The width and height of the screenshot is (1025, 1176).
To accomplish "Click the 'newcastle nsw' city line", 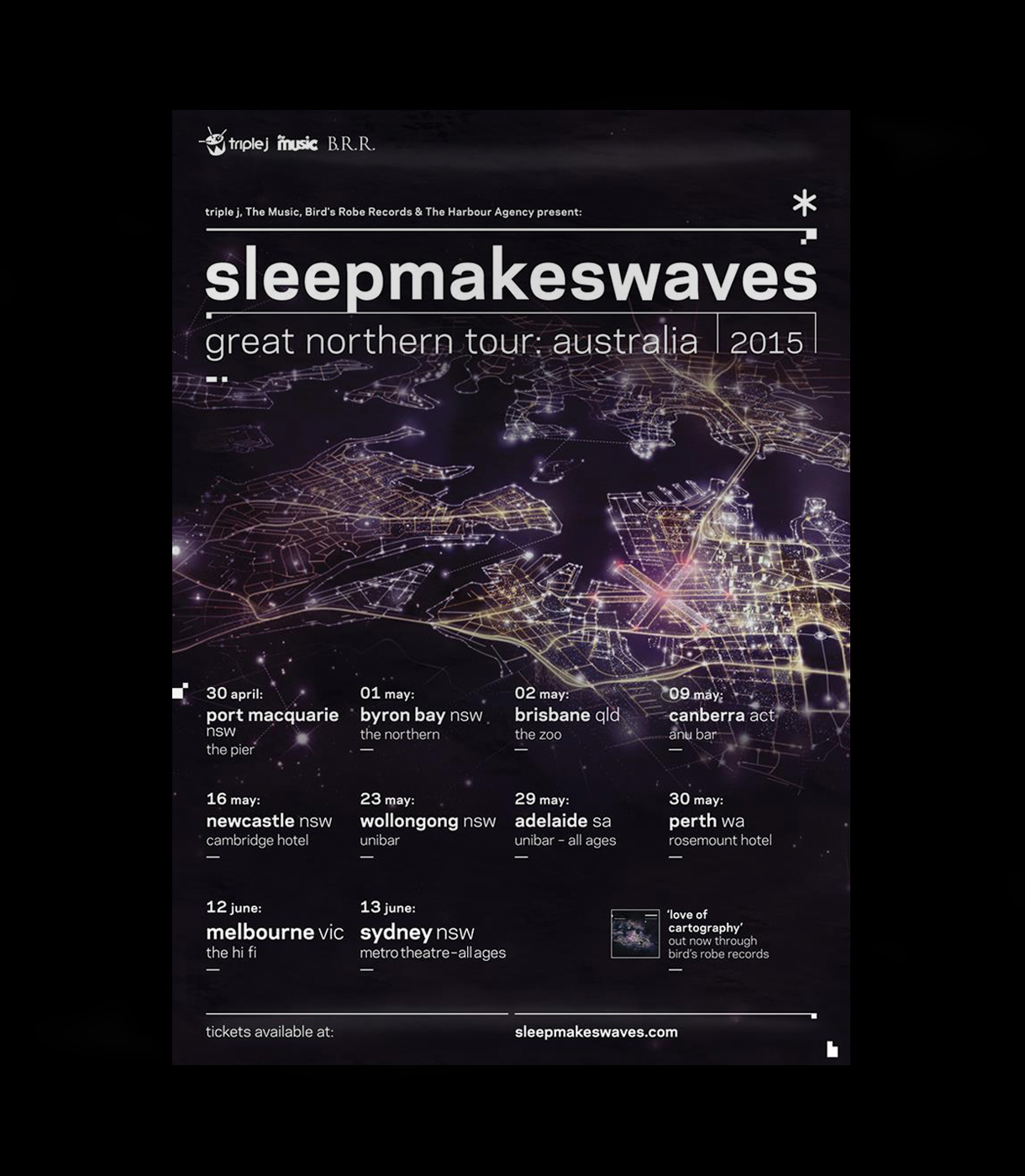I will click(269, 821).
